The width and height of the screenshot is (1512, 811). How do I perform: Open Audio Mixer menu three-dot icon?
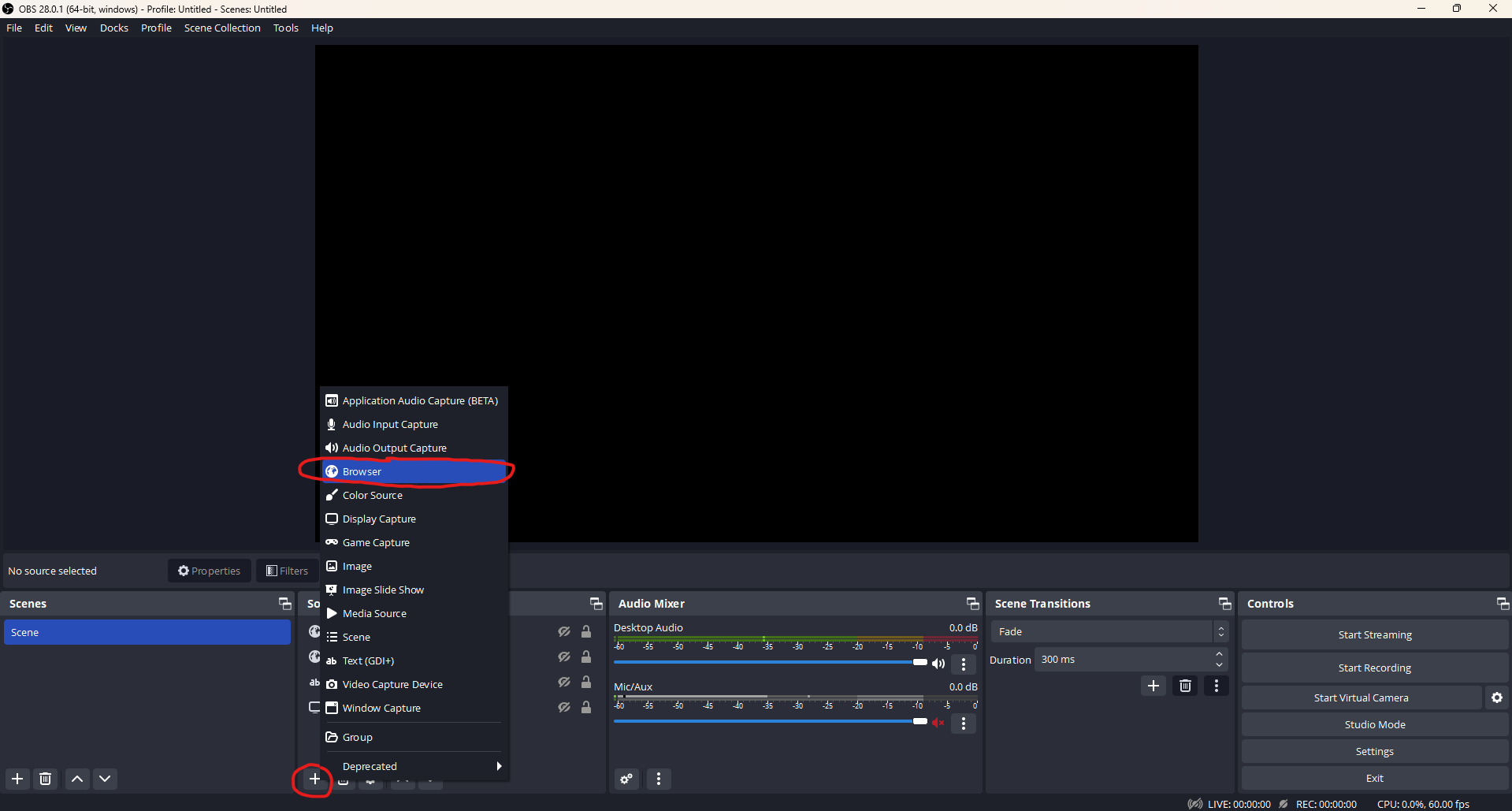[x=659, y=779]
